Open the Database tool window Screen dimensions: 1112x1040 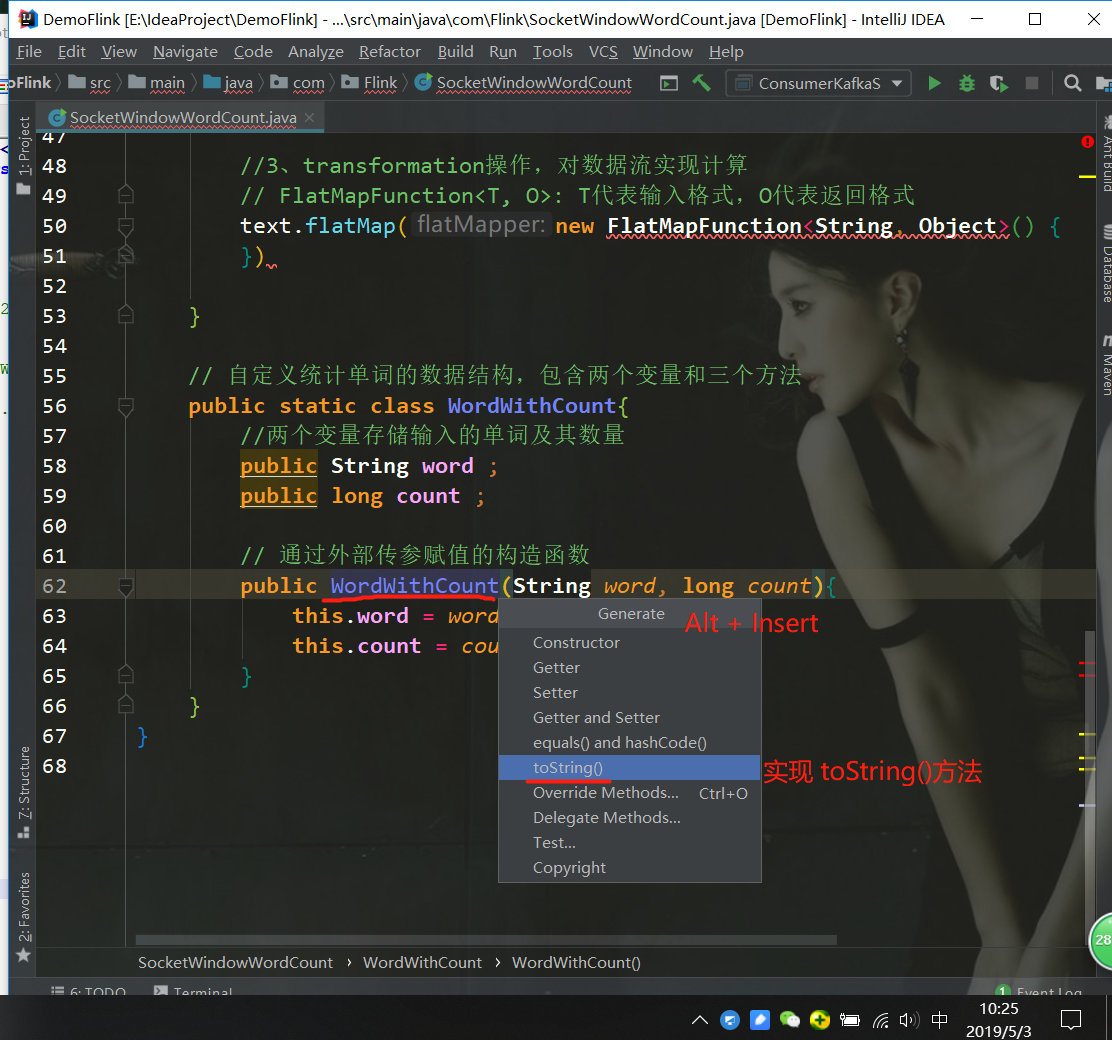[1105, 255]
